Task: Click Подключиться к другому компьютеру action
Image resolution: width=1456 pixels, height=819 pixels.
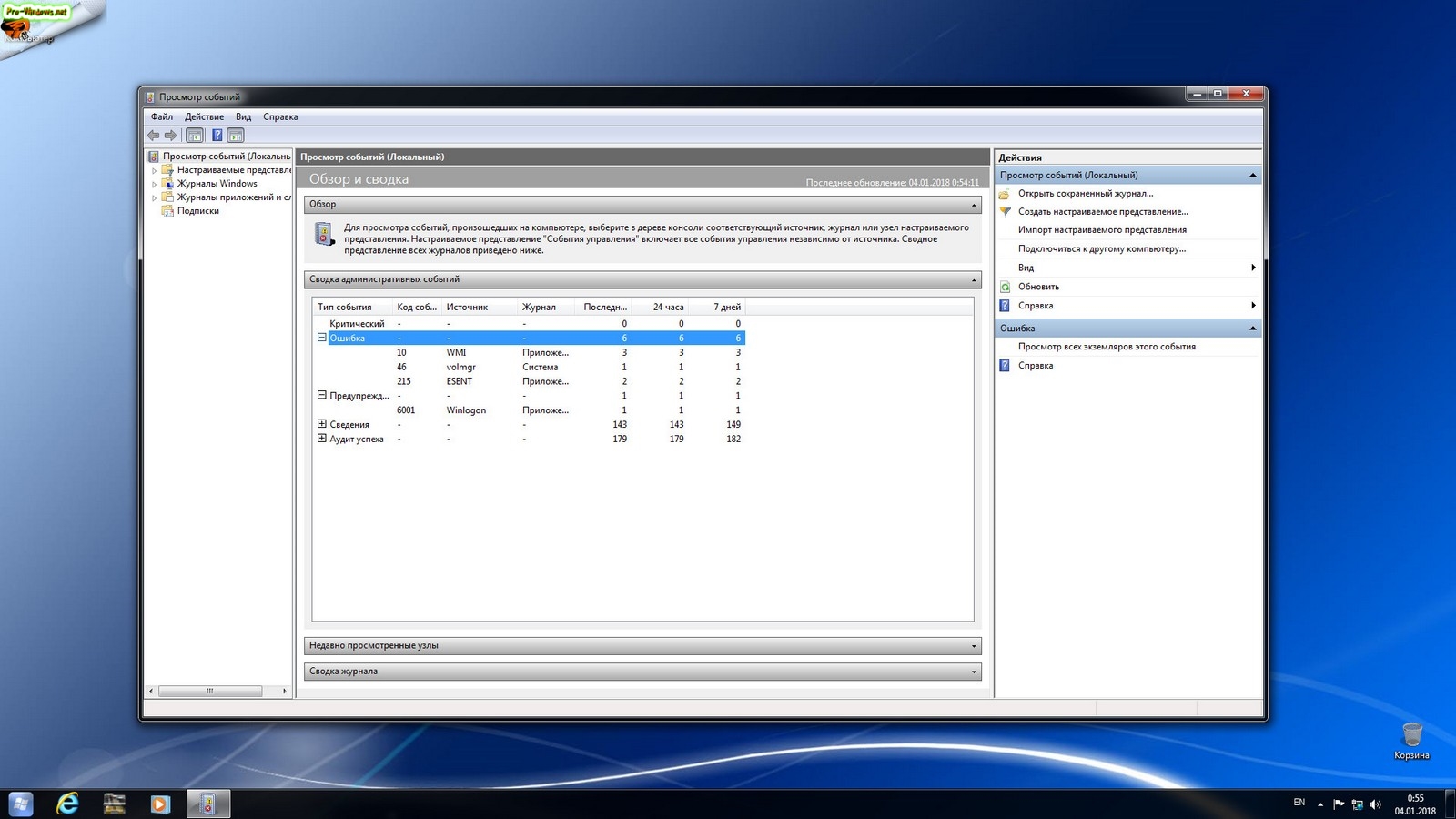Action: pos(1101,248)
